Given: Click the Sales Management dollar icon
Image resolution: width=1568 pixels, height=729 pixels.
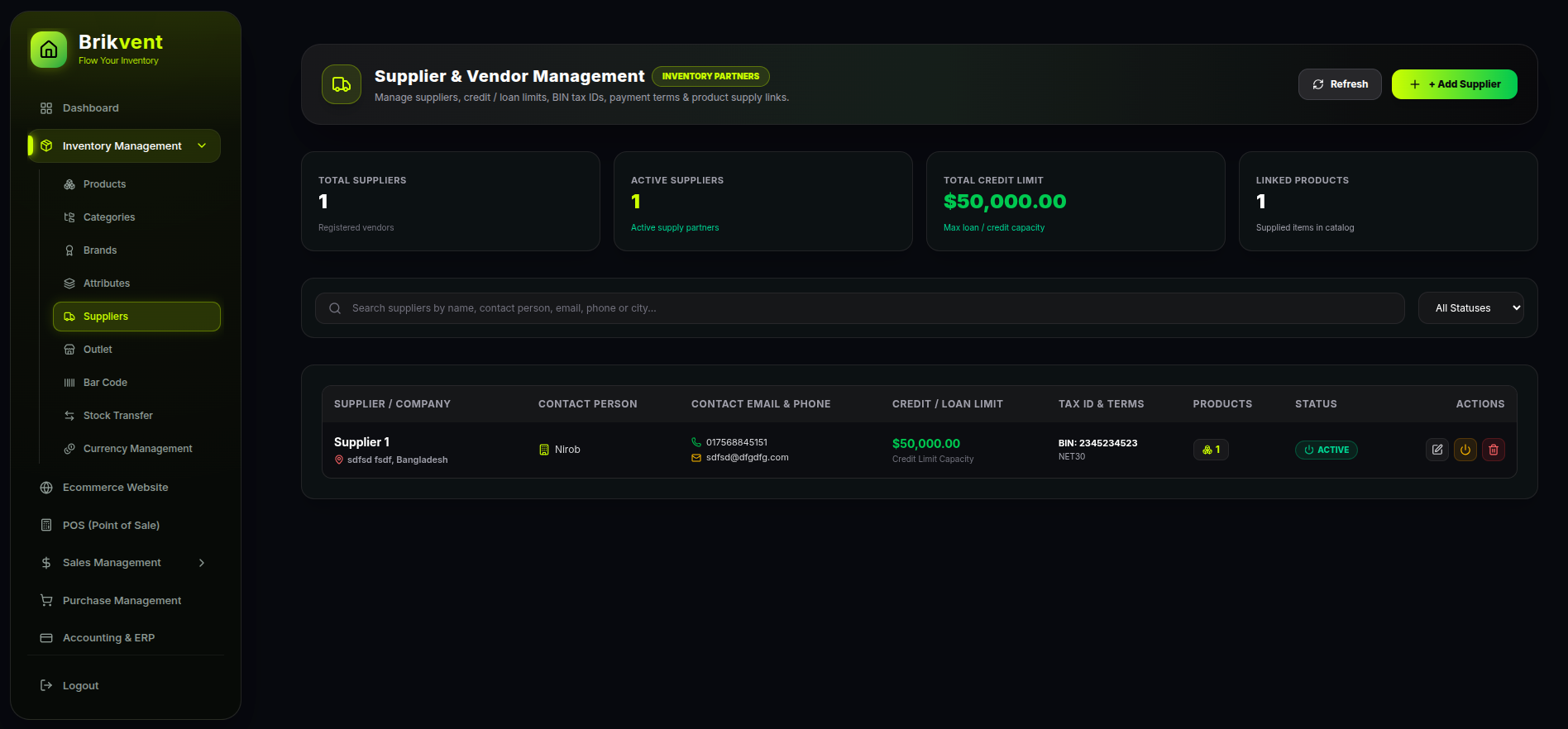Looking at the screenshot, I should coord(46,563).
